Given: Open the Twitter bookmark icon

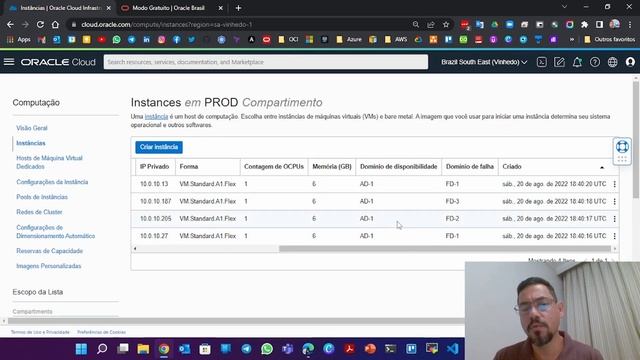Looking at the screenshot, I should [x=191, y=40].
